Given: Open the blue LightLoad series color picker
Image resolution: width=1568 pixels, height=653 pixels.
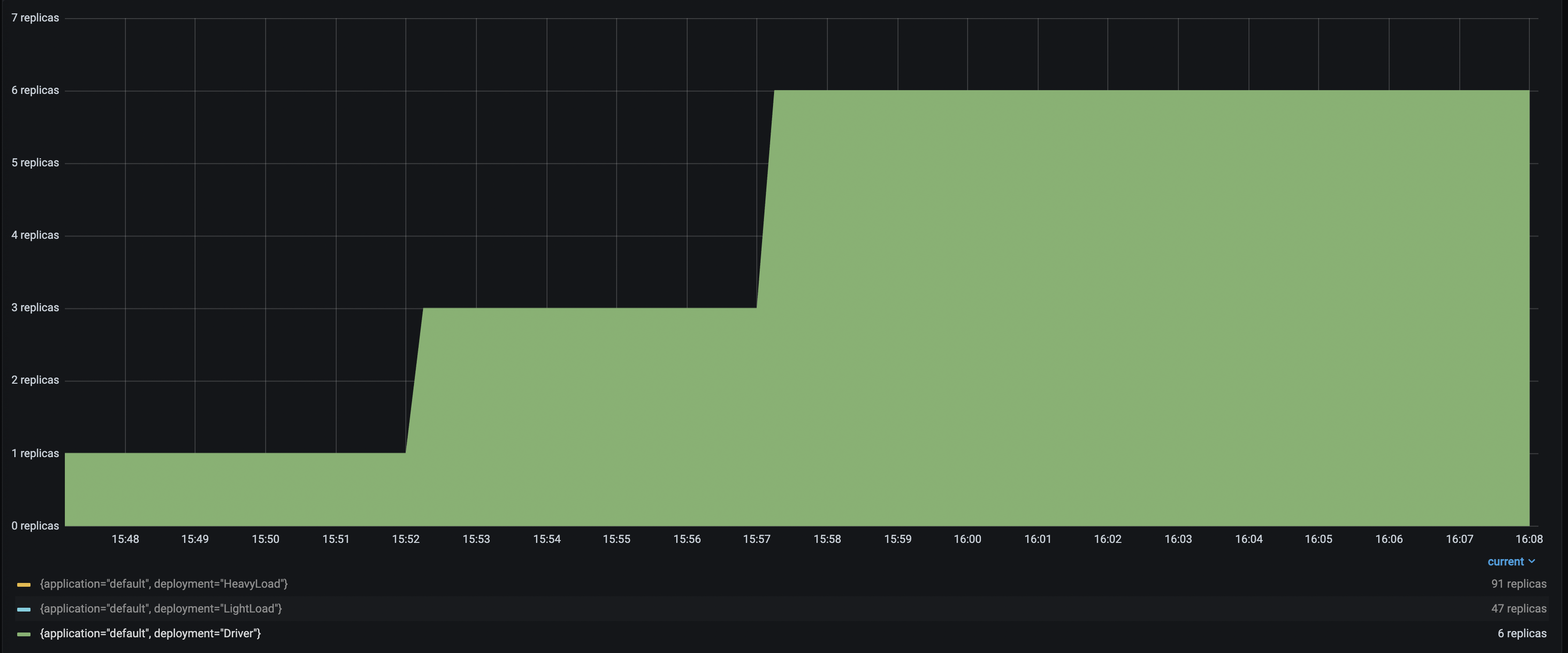Looking at the screenshot, I should (x=24, y=609).
